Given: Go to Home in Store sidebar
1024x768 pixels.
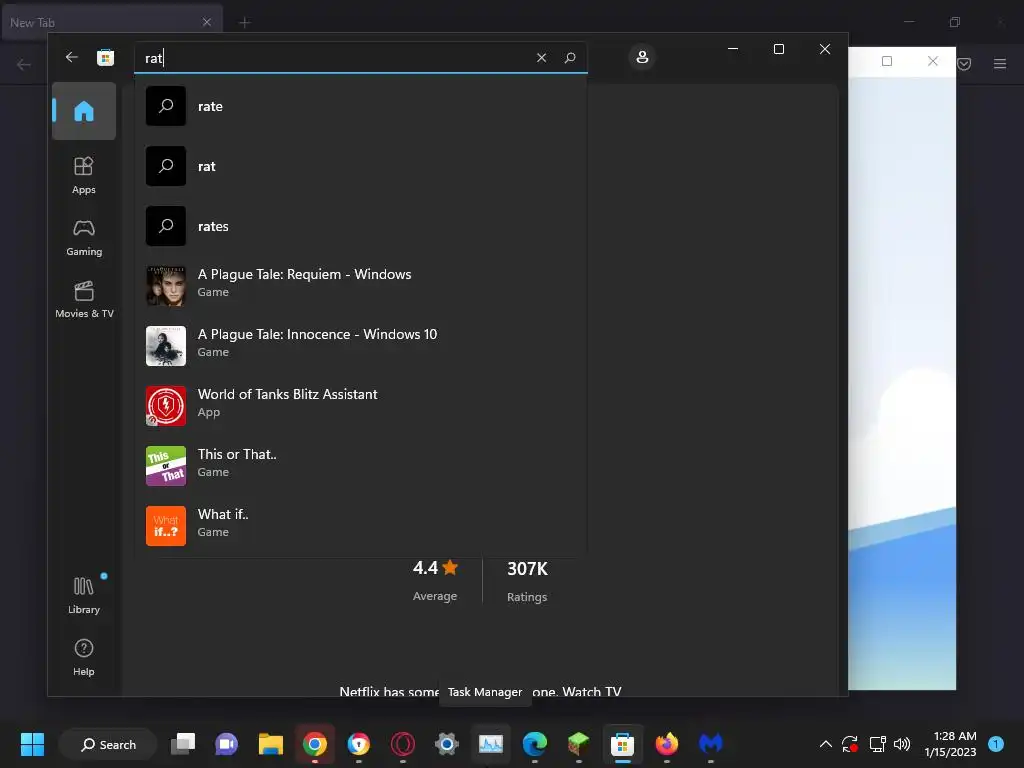Looking at the screenshot, I should (84, 111).
